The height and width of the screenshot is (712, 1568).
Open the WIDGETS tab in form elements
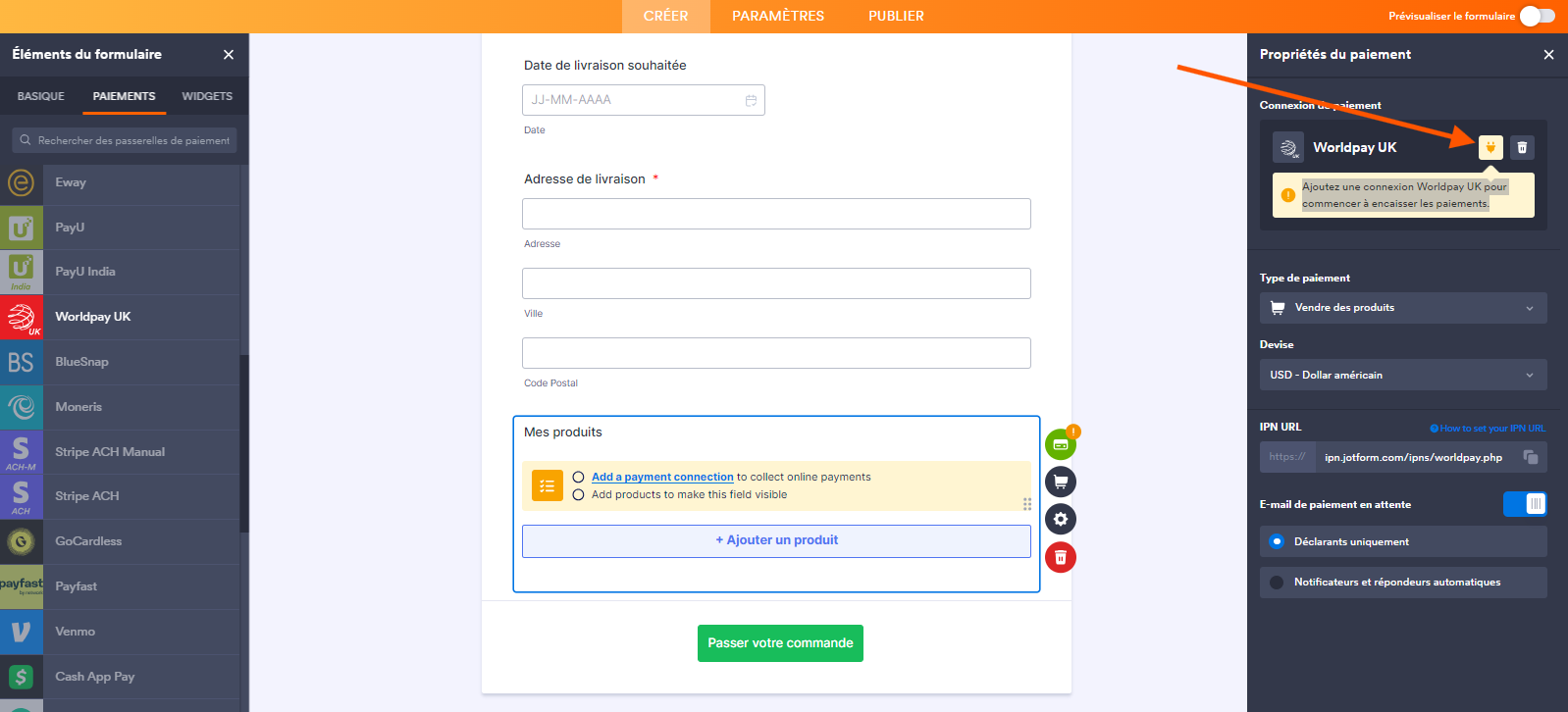click(x=207, y=96)
